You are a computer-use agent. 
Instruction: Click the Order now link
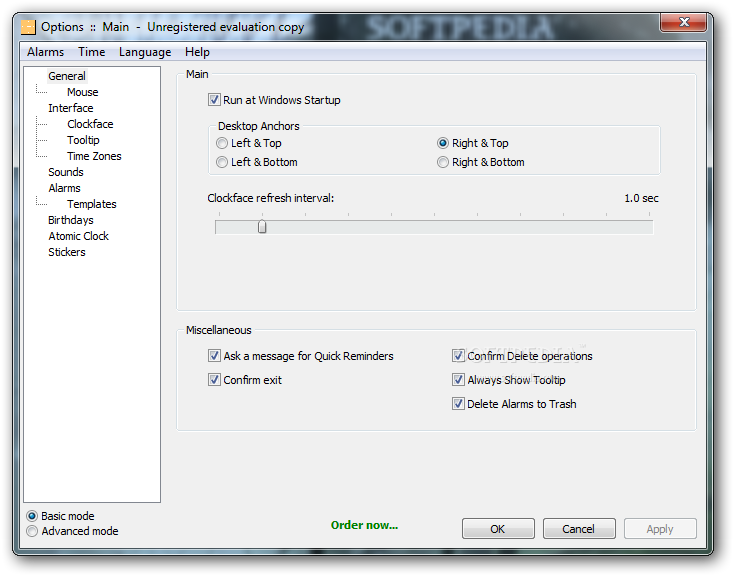point(364,525)
